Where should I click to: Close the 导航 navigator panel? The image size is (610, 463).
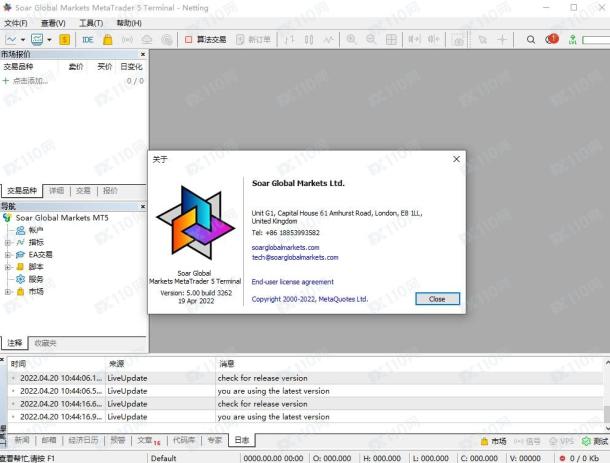[143, 206]
